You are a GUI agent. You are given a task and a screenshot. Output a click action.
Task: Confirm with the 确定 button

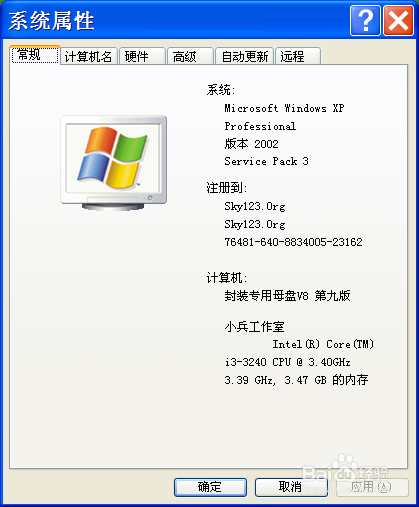(210, 487)
